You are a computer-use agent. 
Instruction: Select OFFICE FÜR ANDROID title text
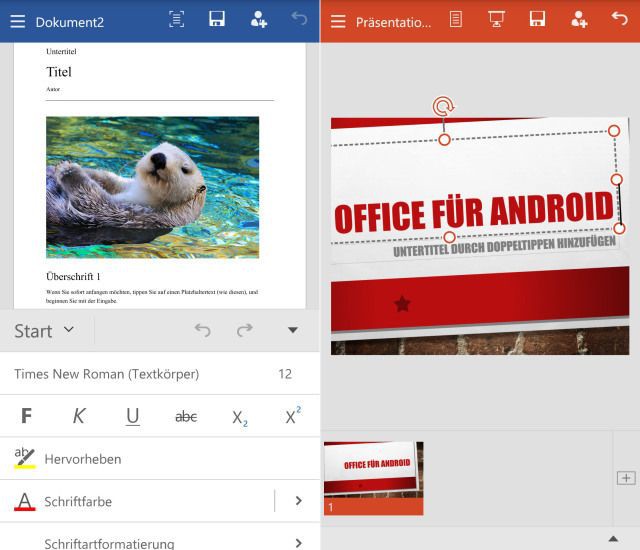(x=473, y=213)
